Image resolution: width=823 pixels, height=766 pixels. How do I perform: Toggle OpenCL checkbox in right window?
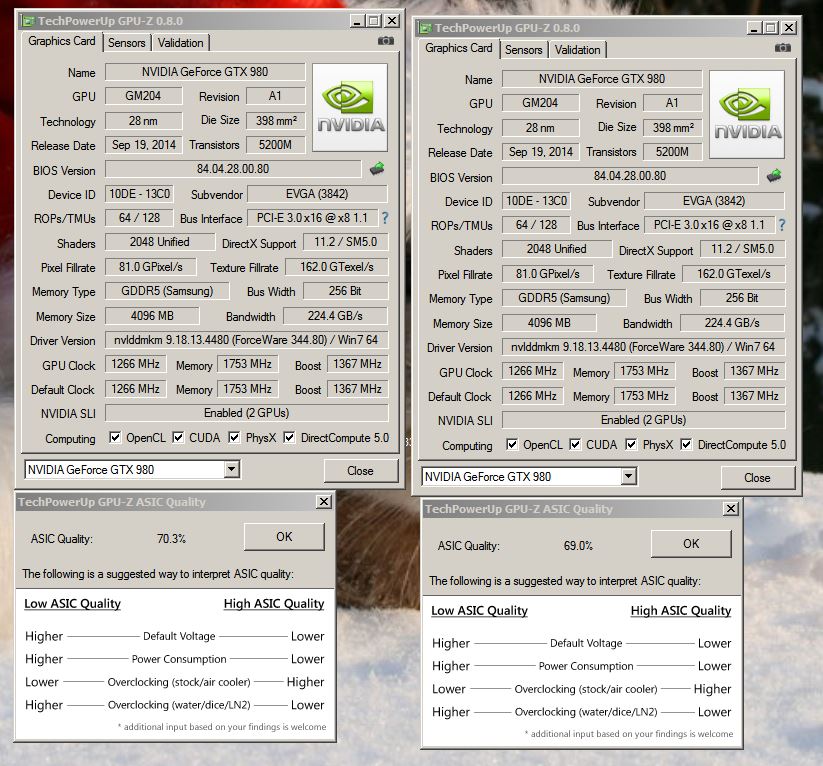[512, 444]
